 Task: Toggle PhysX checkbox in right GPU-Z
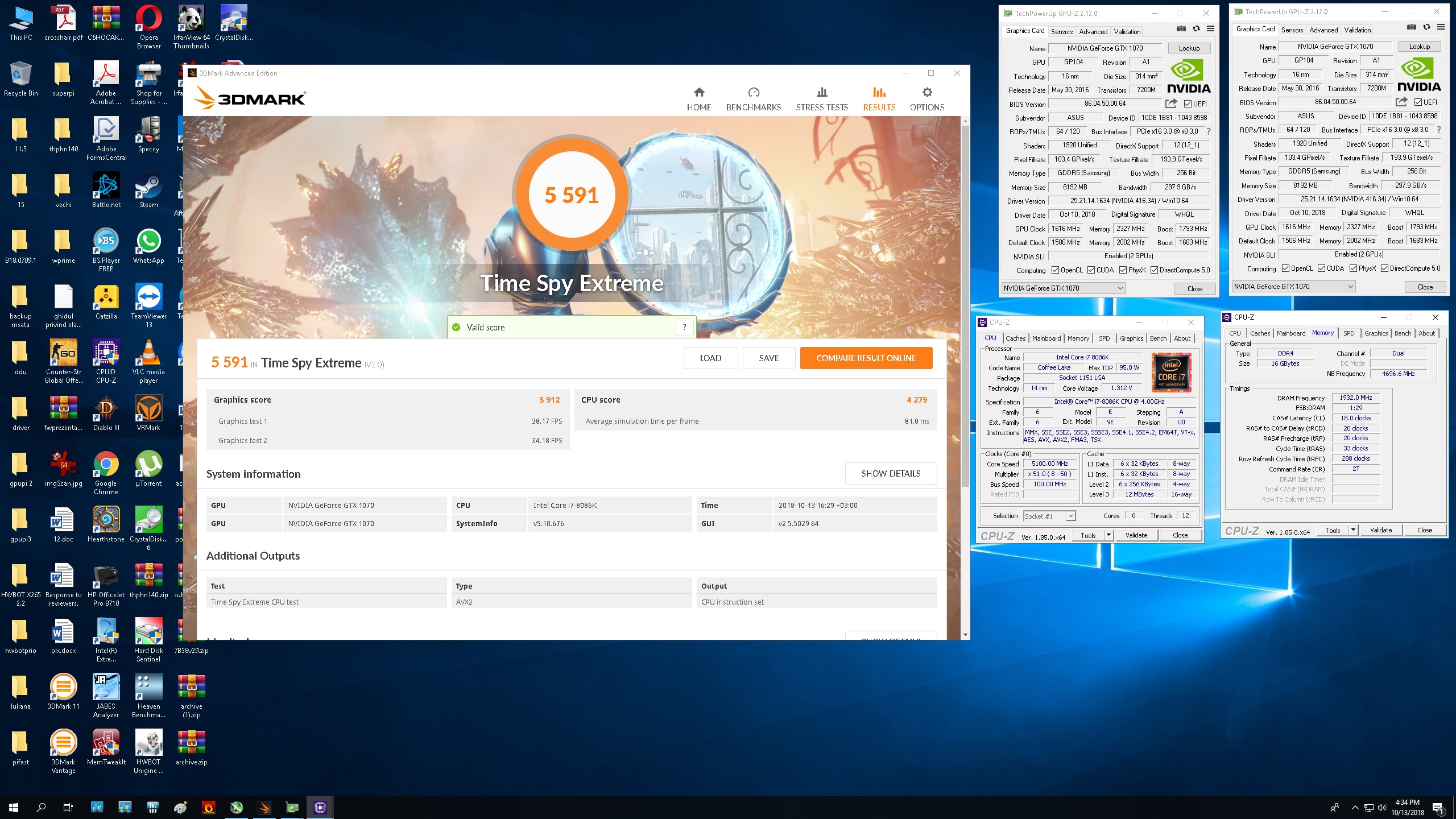click(1353, 268)
